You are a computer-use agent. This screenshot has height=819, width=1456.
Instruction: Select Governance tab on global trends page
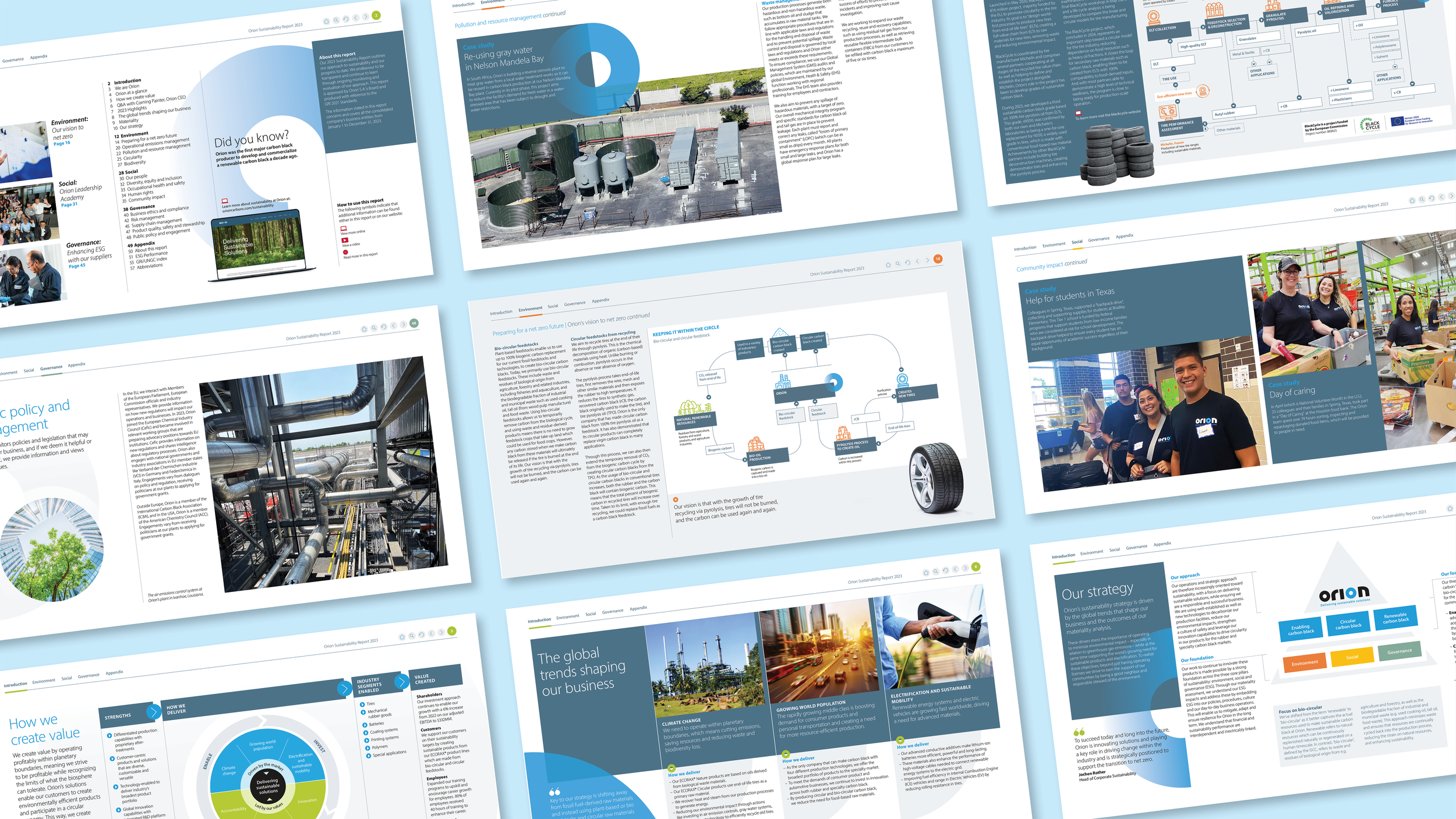tap(612, 611)
